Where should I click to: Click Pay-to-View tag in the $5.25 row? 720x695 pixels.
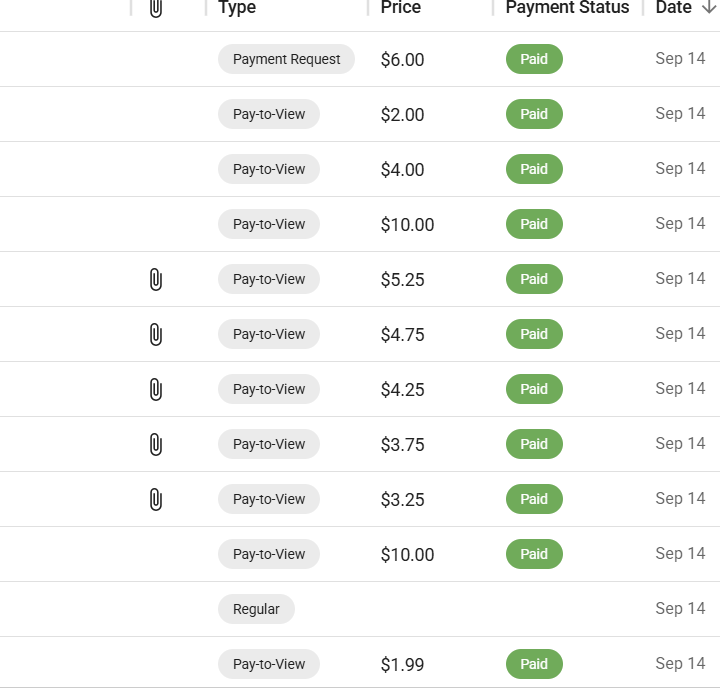[269, 279]
